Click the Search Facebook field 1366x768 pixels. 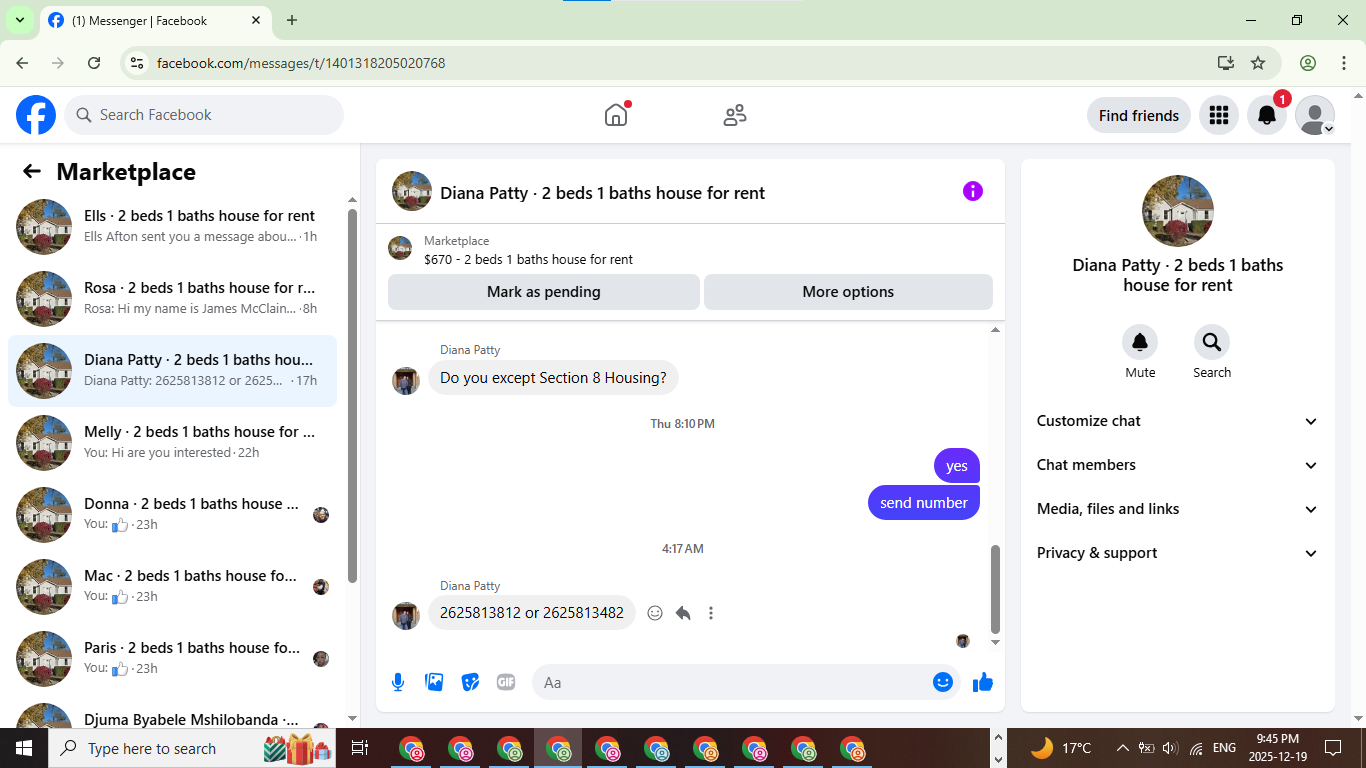pos(204,115)
